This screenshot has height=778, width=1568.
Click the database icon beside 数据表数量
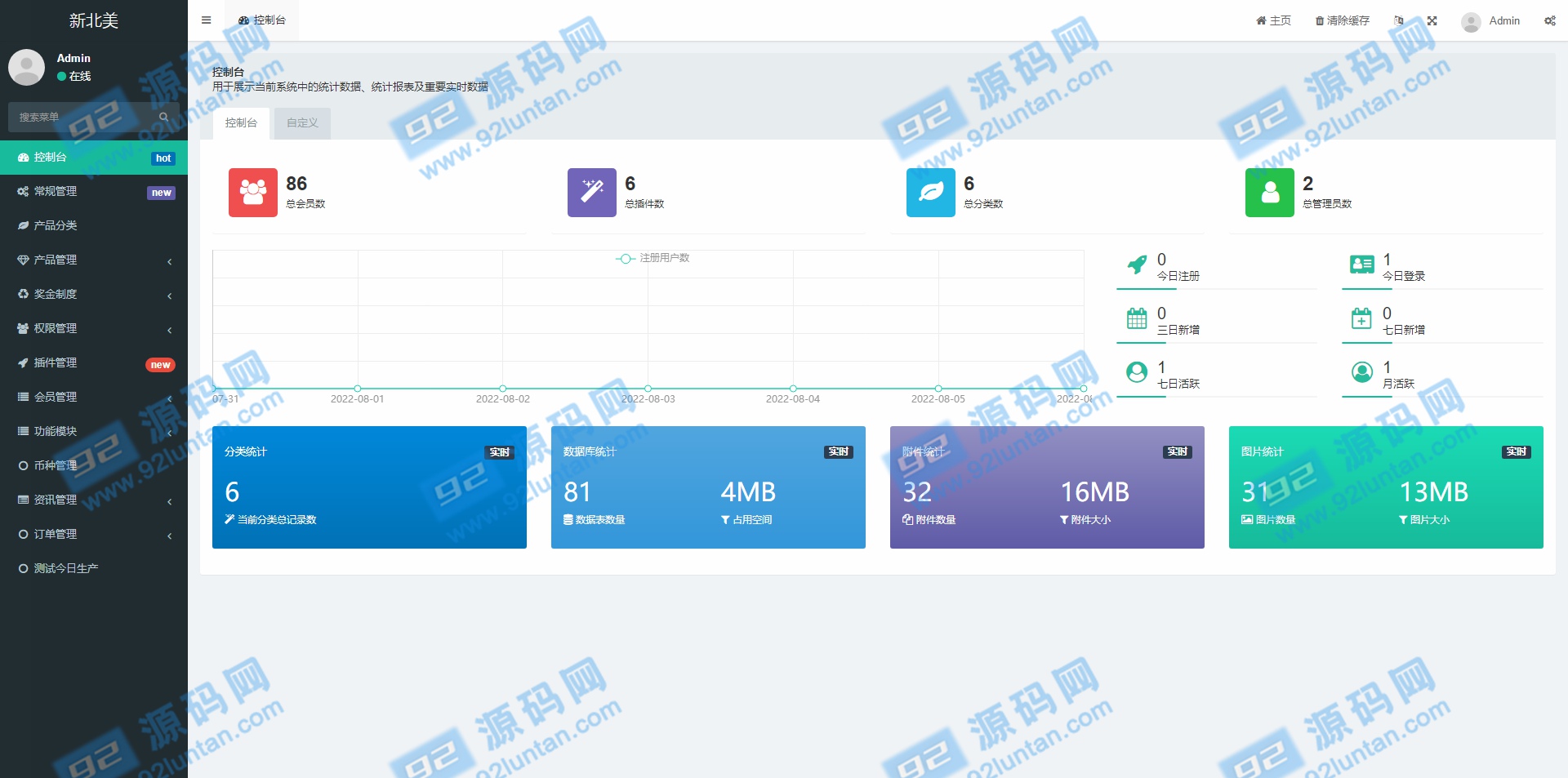click(x=568, y=519)
